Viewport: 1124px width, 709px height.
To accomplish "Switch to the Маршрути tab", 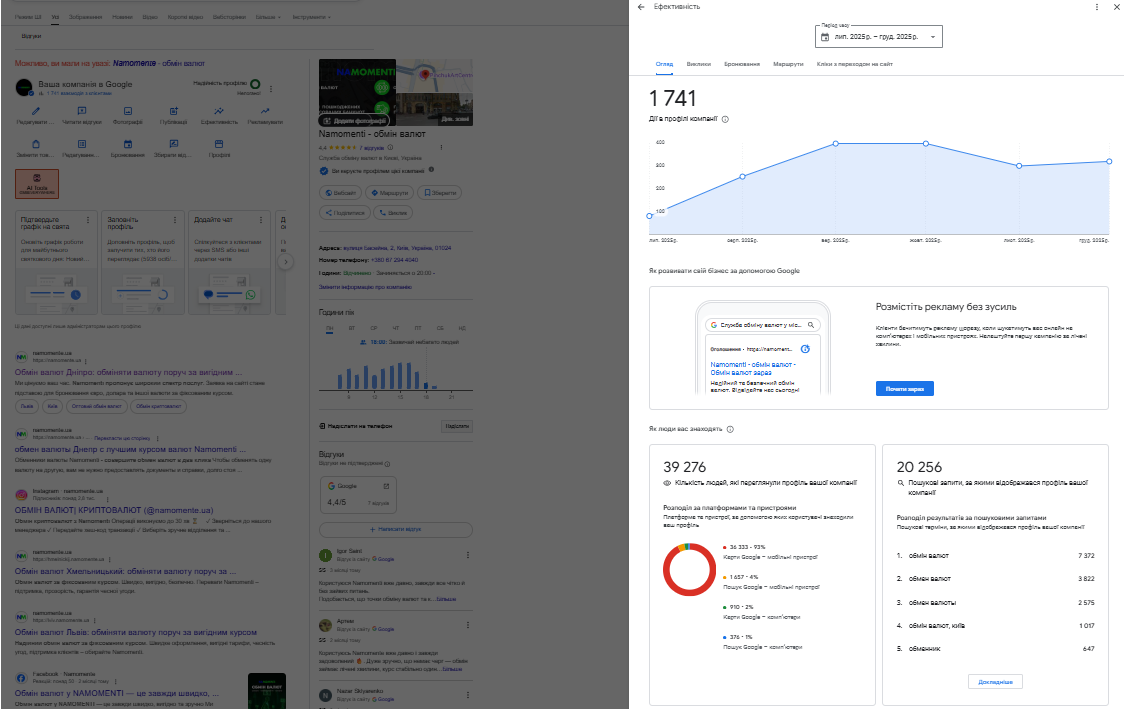I will (788, 63).
